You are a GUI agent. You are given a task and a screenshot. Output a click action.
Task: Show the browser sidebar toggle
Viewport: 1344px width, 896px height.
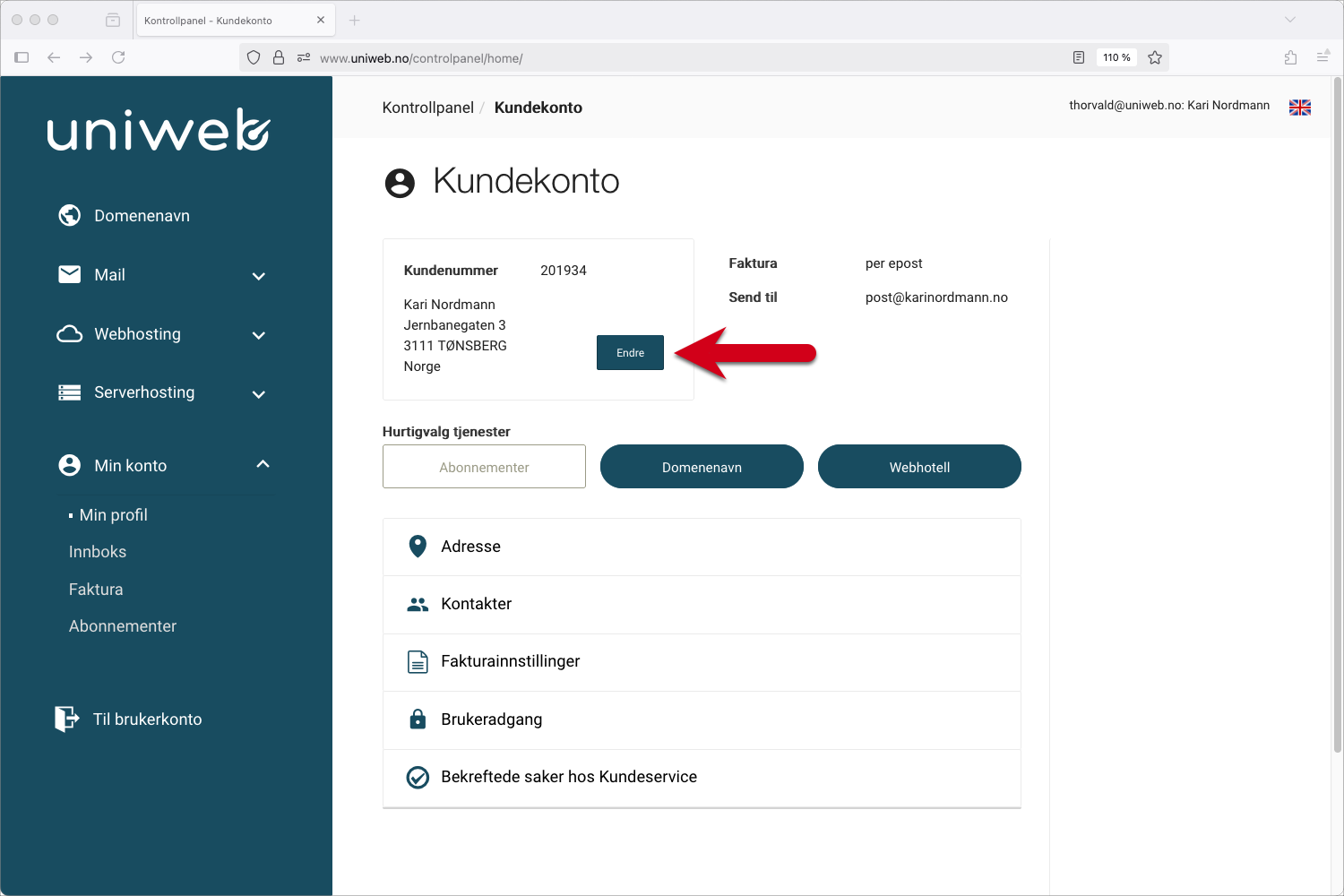tap(22, 57)
